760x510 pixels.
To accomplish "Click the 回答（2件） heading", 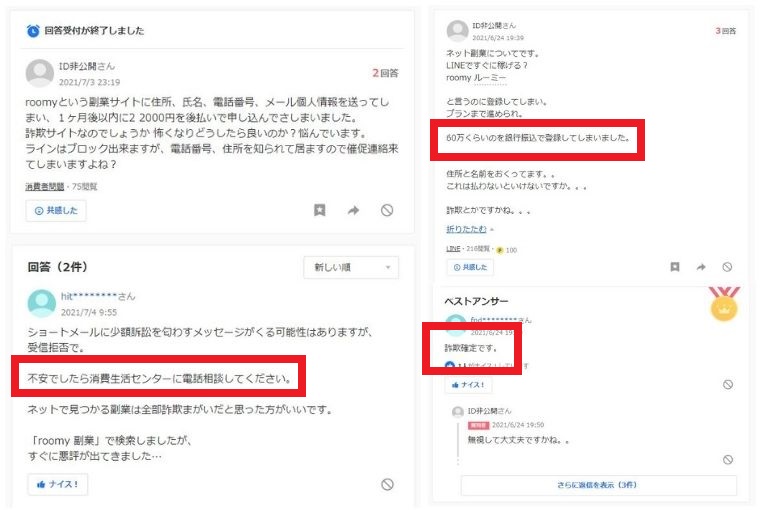I will tap(58, 267).
